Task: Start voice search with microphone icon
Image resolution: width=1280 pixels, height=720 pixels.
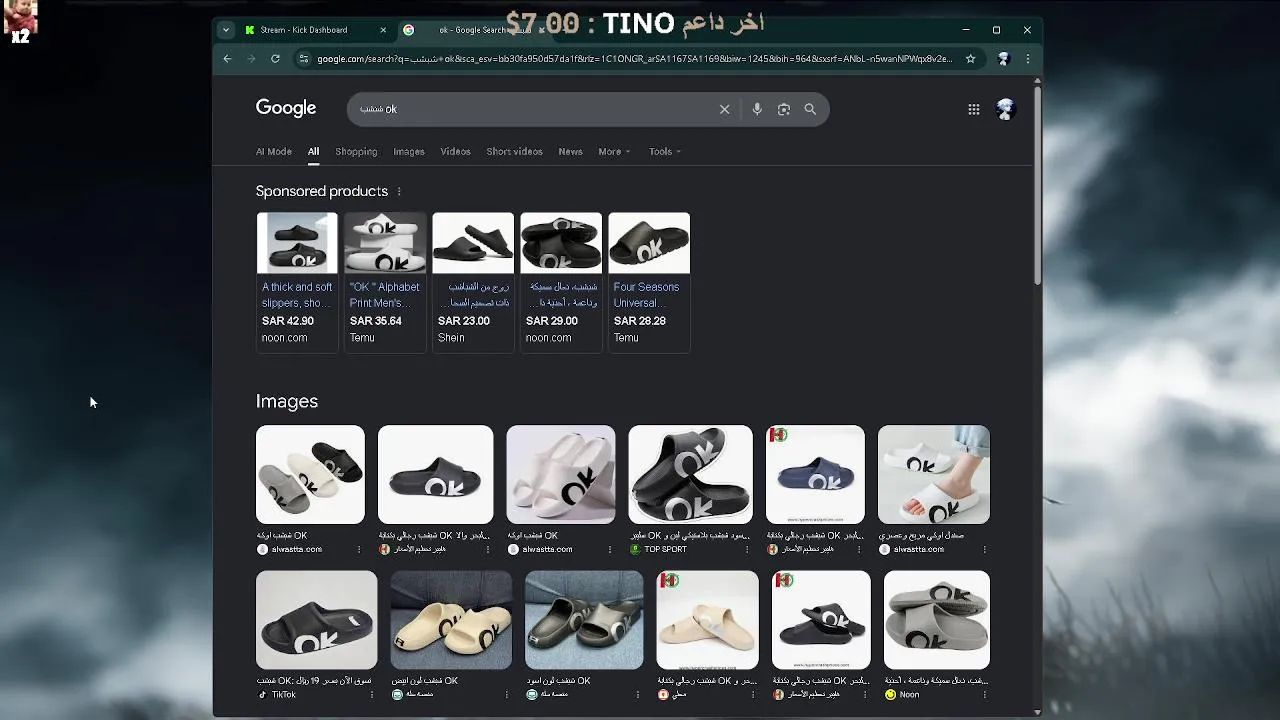Action: click(x=757, y=109)
